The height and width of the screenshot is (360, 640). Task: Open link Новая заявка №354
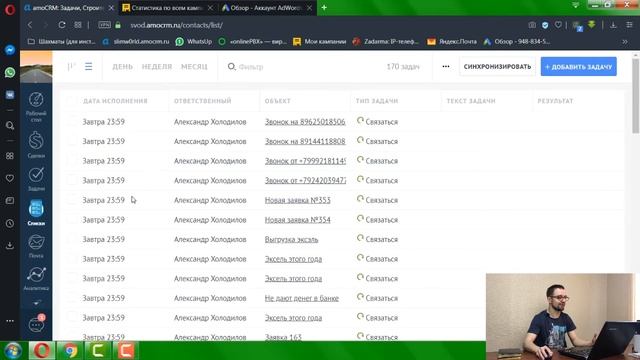(x=298, y=220)
